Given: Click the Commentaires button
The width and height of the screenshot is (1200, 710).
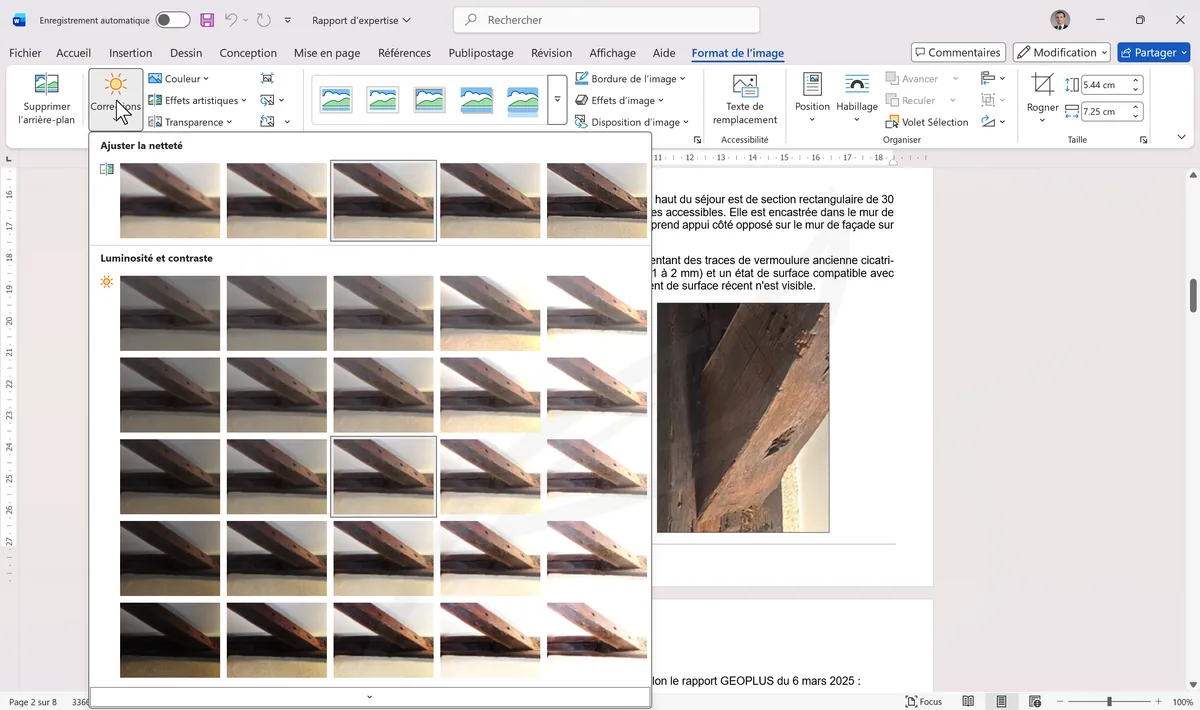Looking at the screenshot, I should click(957, 52).
